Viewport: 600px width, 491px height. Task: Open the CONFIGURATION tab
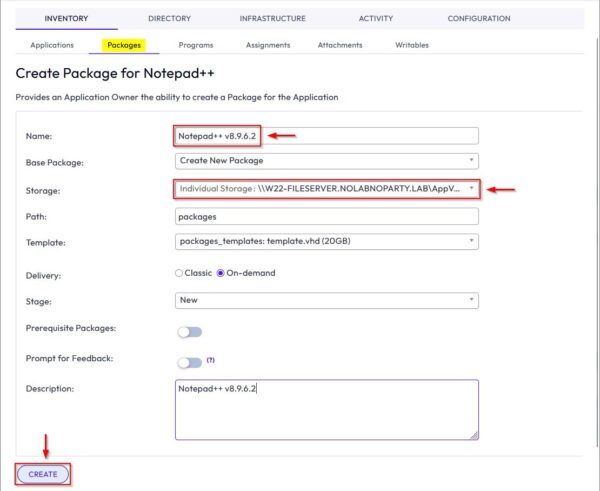479,18
